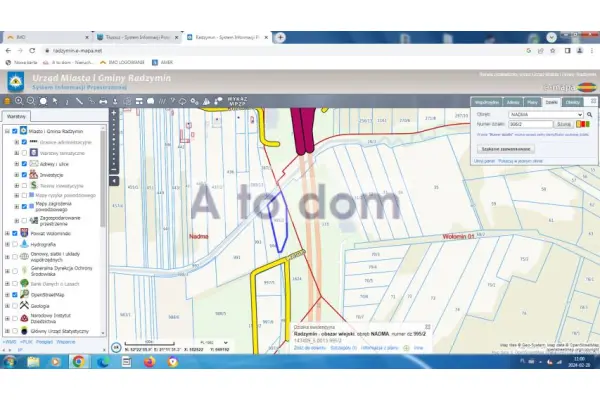Open Firefox from the Windows taskbar

[x=150, y=361]
